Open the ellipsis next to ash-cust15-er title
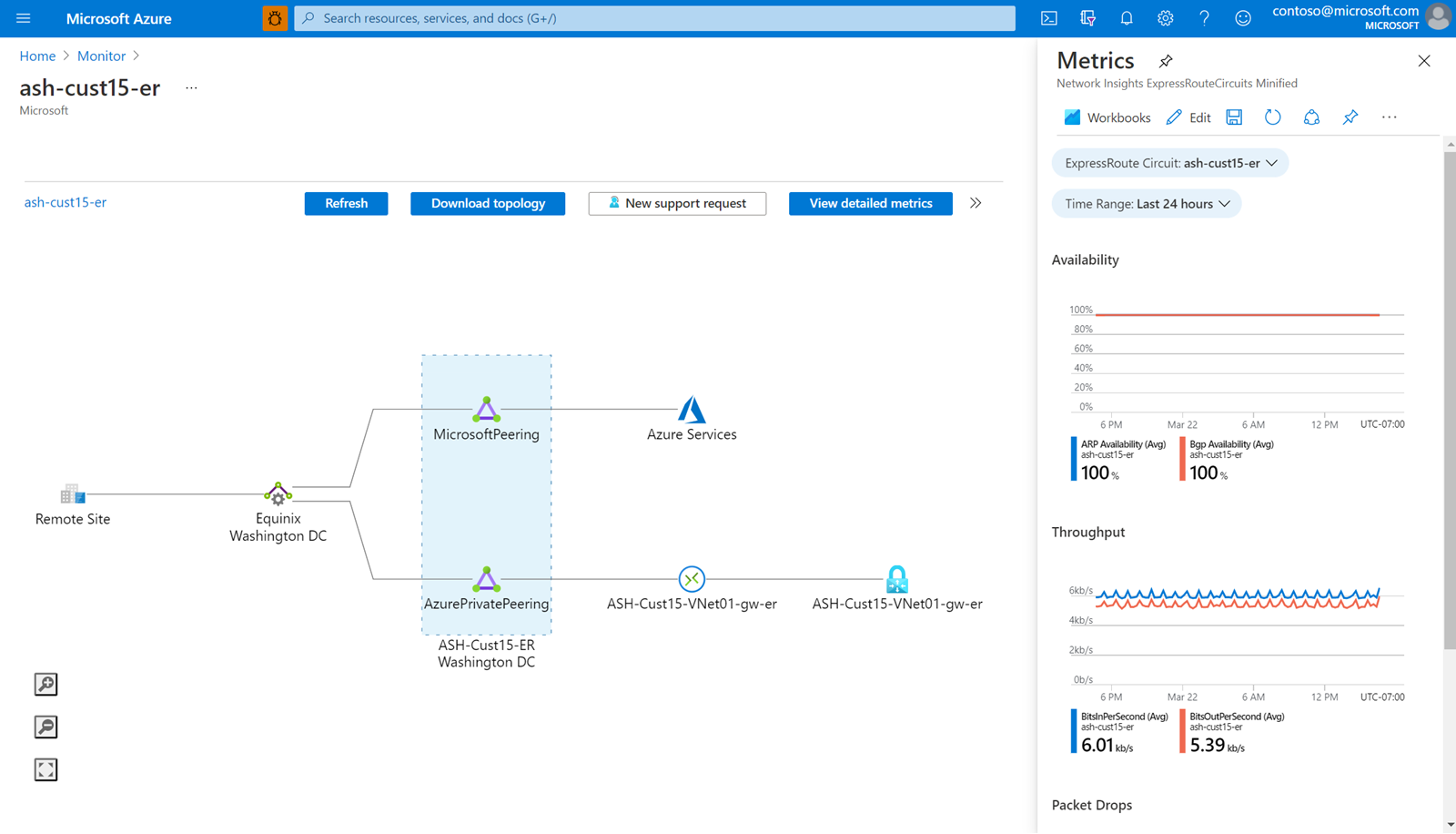The image size is (1456, 834). [x=191, y=88]
